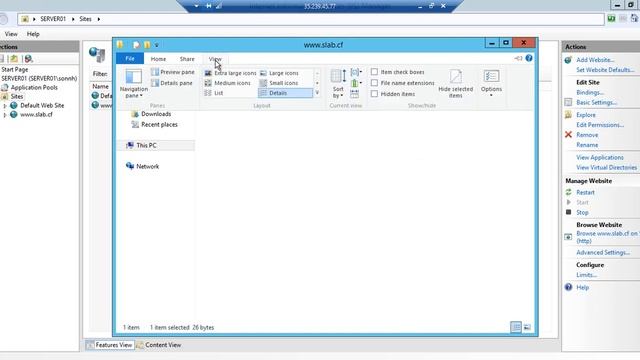Open the File tab in Explorer
Image resolution: width=640 pixels, height=360 pixels.
(130, 59)
